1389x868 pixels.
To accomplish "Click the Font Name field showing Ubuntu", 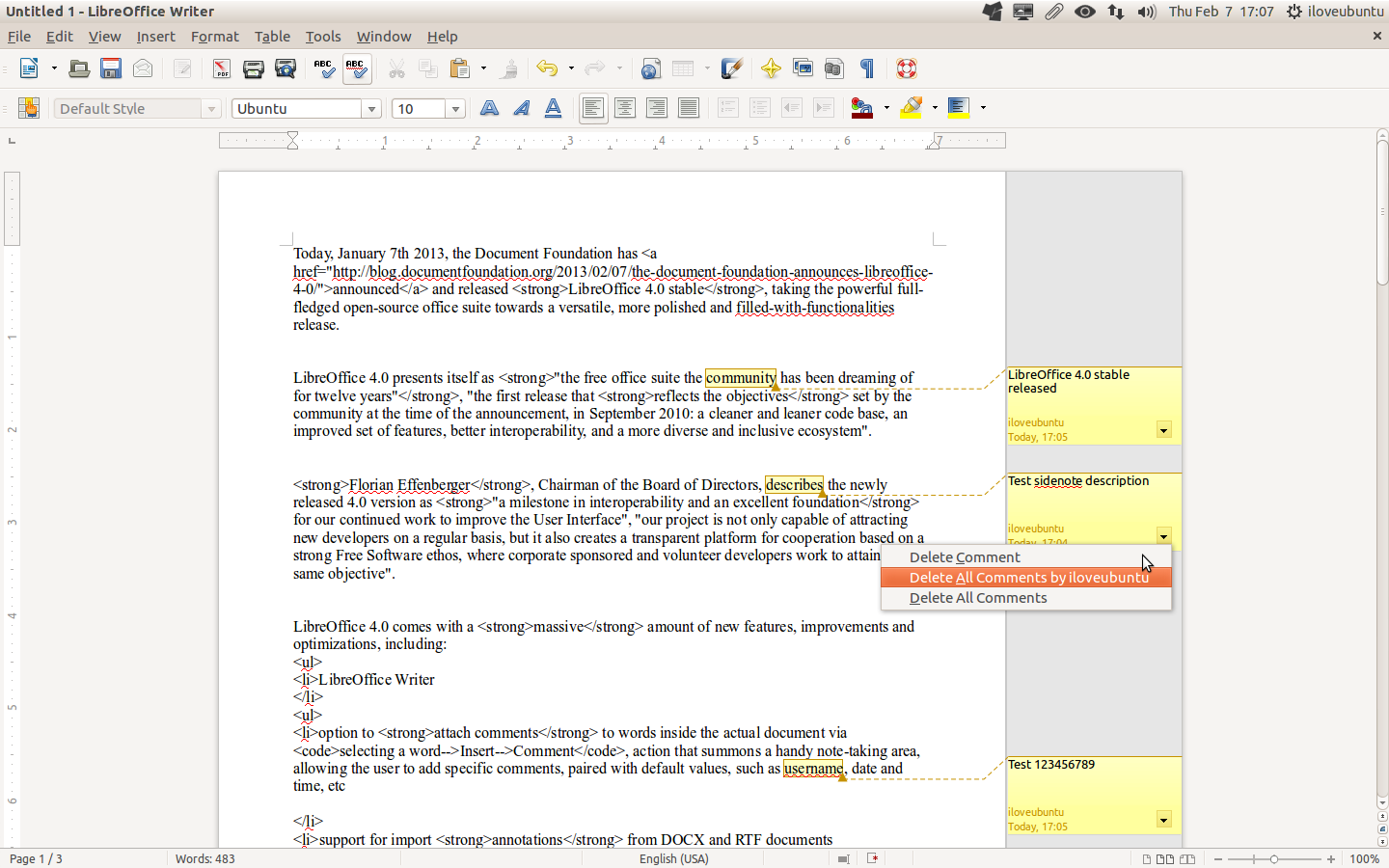I will coord(297,109).
